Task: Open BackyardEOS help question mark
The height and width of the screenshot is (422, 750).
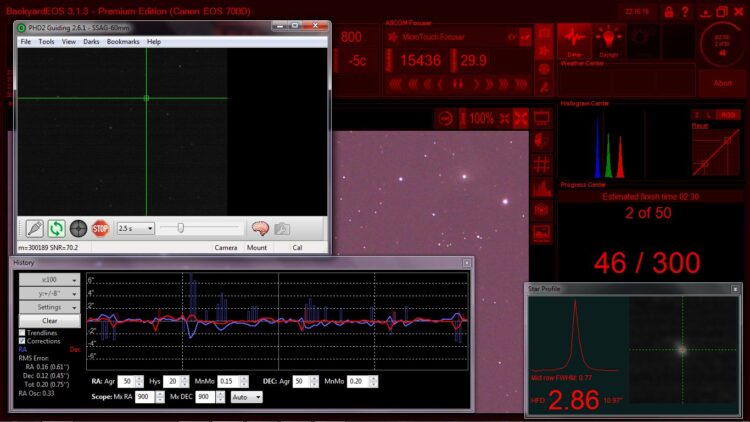Action: (x=685, y=11)
